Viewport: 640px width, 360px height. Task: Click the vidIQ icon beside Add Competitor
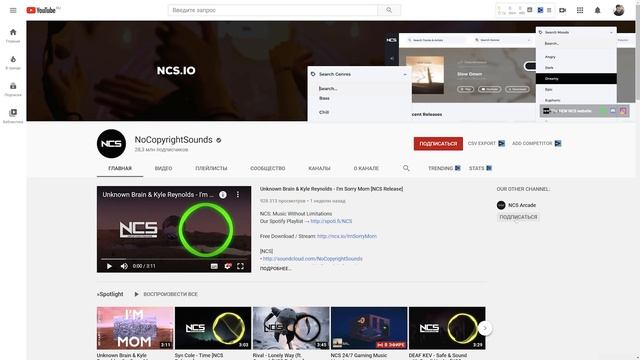[x=558, y=143]
